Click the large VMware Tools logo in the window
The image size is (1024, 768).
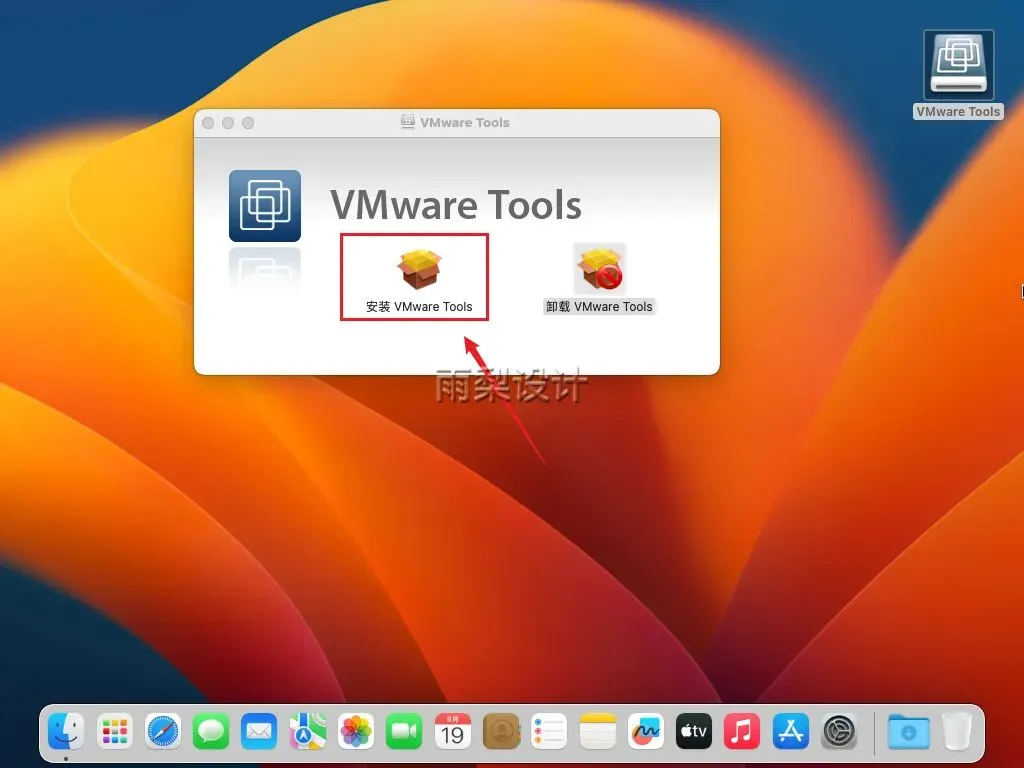pyautogui.click(x=264, y=206)
